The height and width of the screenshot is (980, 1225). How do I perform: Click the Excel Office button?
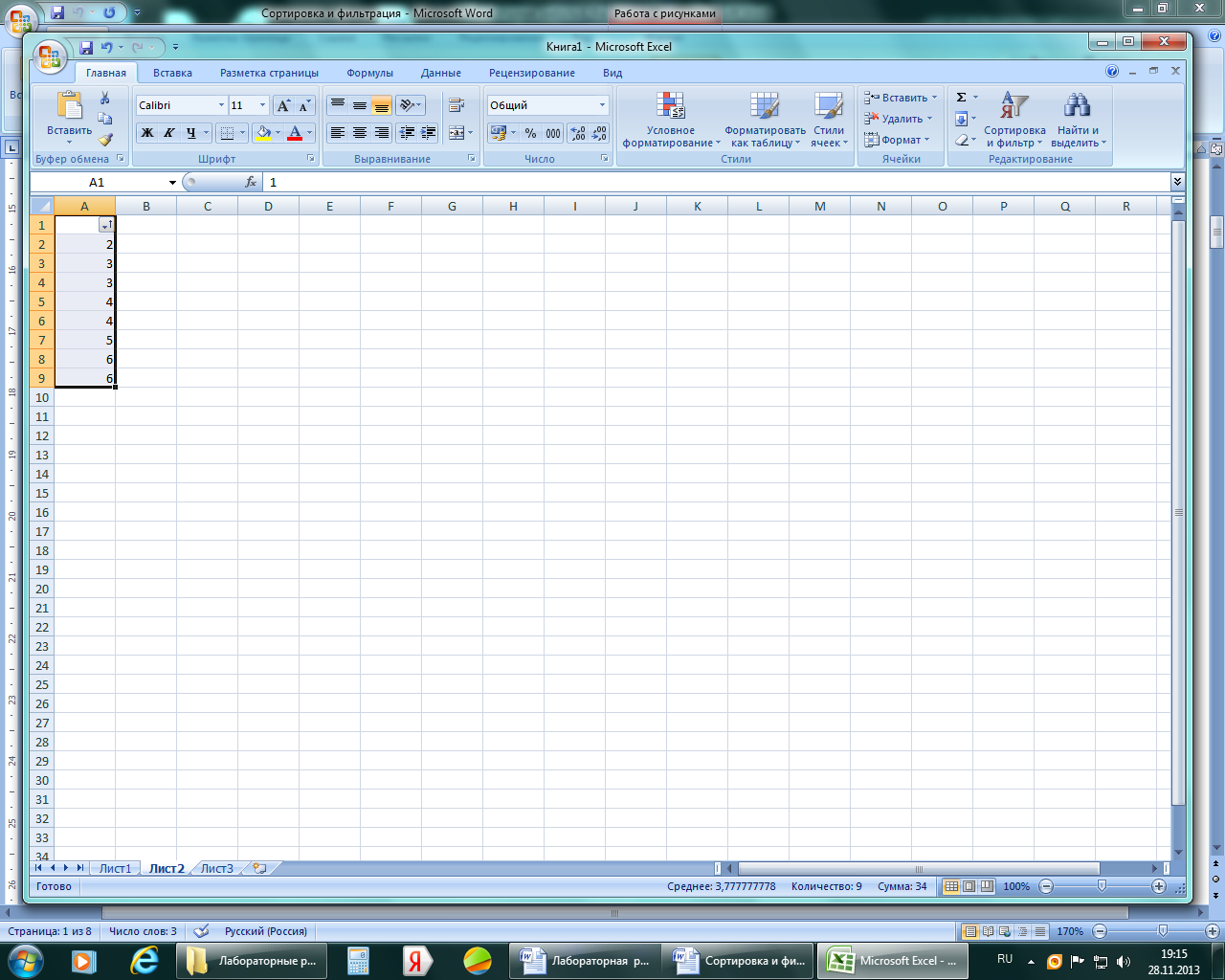click(x=50, y=56)
